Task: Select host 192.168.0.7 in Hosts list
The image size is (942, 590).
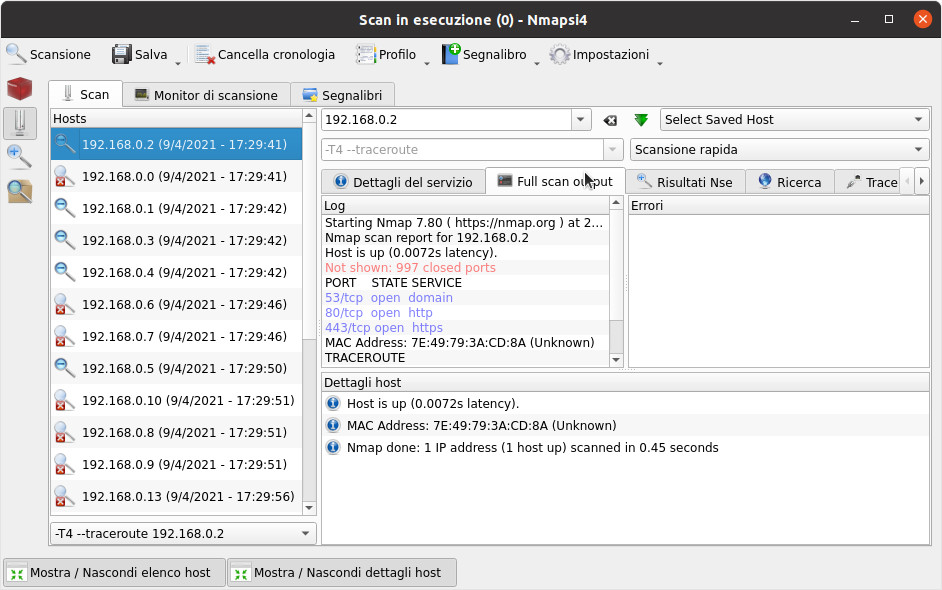Action: 176,336
